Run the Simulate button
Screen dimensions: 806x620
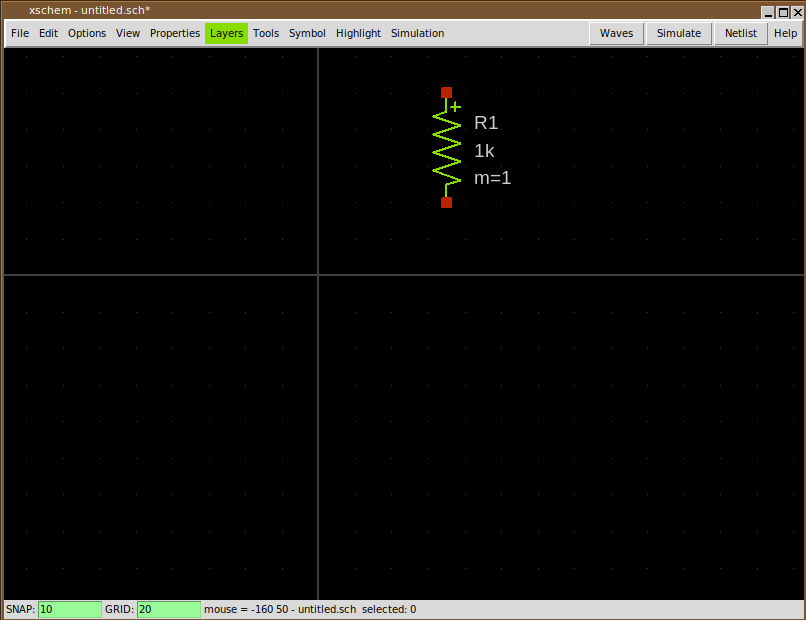(x=679, y=33)
